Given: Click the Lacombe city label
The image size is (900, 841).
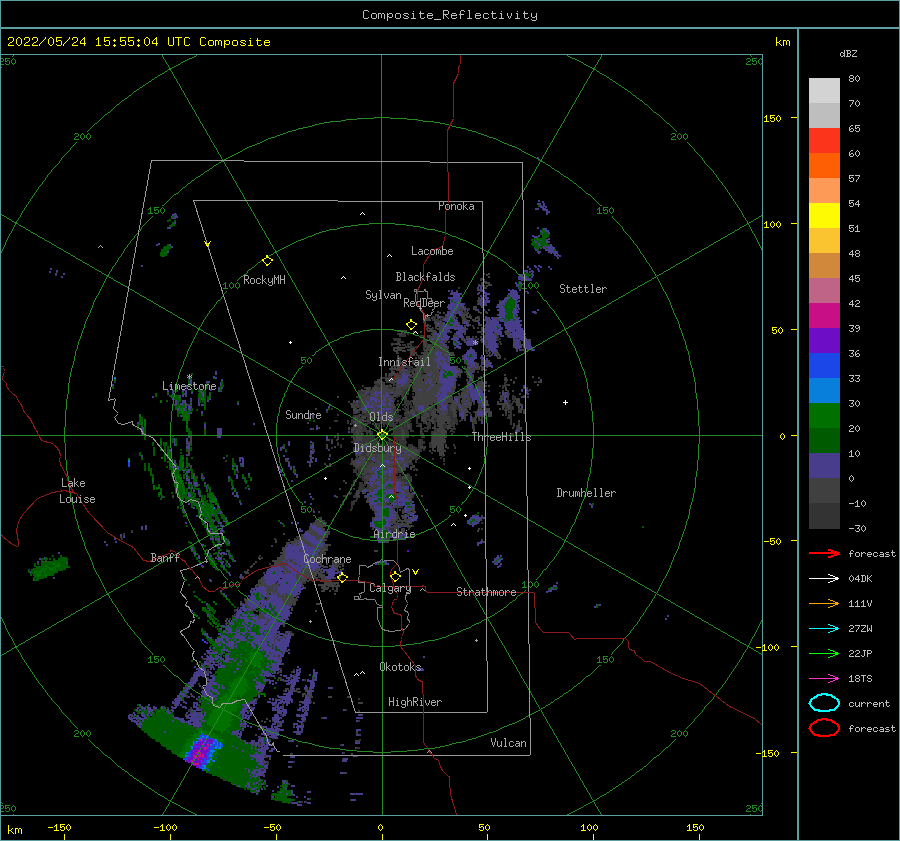Looking at the screenshot, I should (432, 251).
